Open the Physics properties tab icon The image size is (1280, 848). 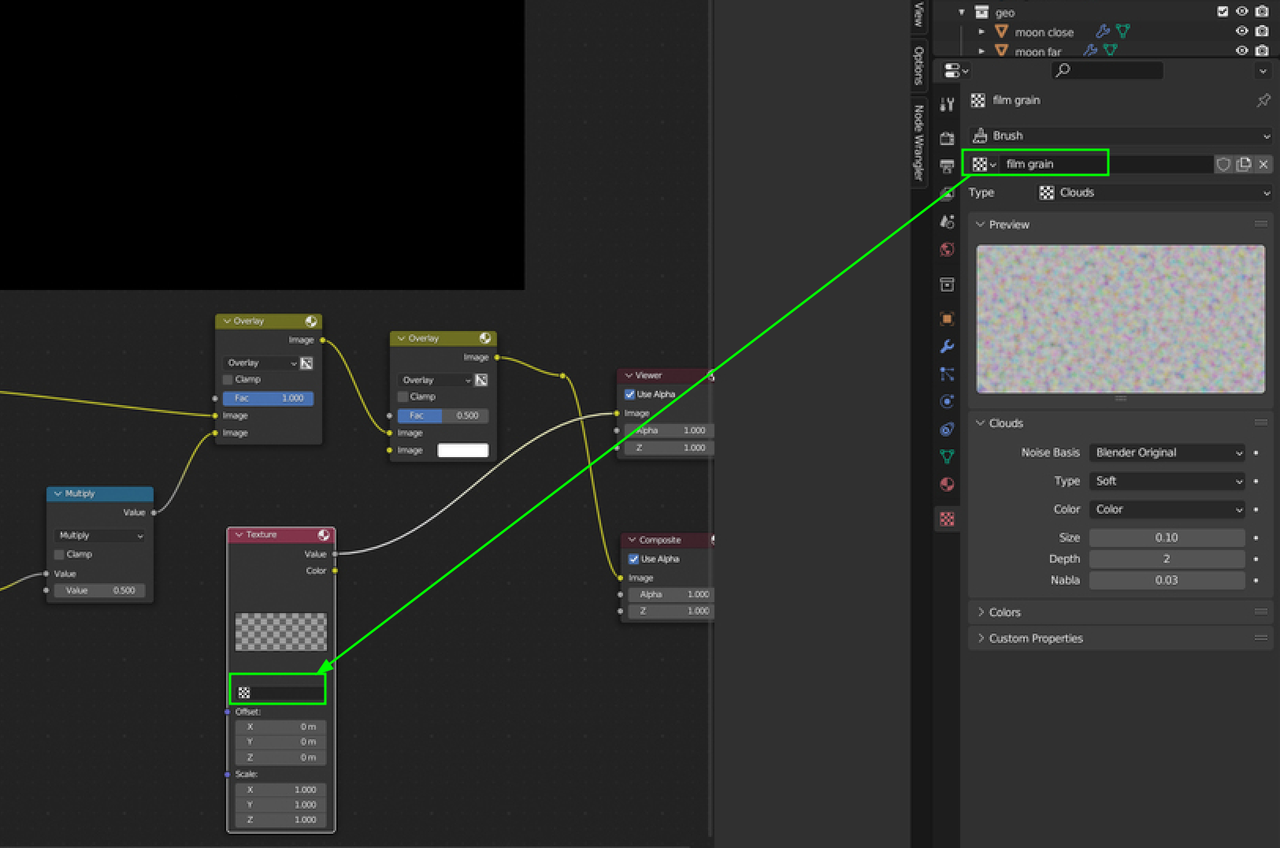pyautogui.click(x=947, y=401)
